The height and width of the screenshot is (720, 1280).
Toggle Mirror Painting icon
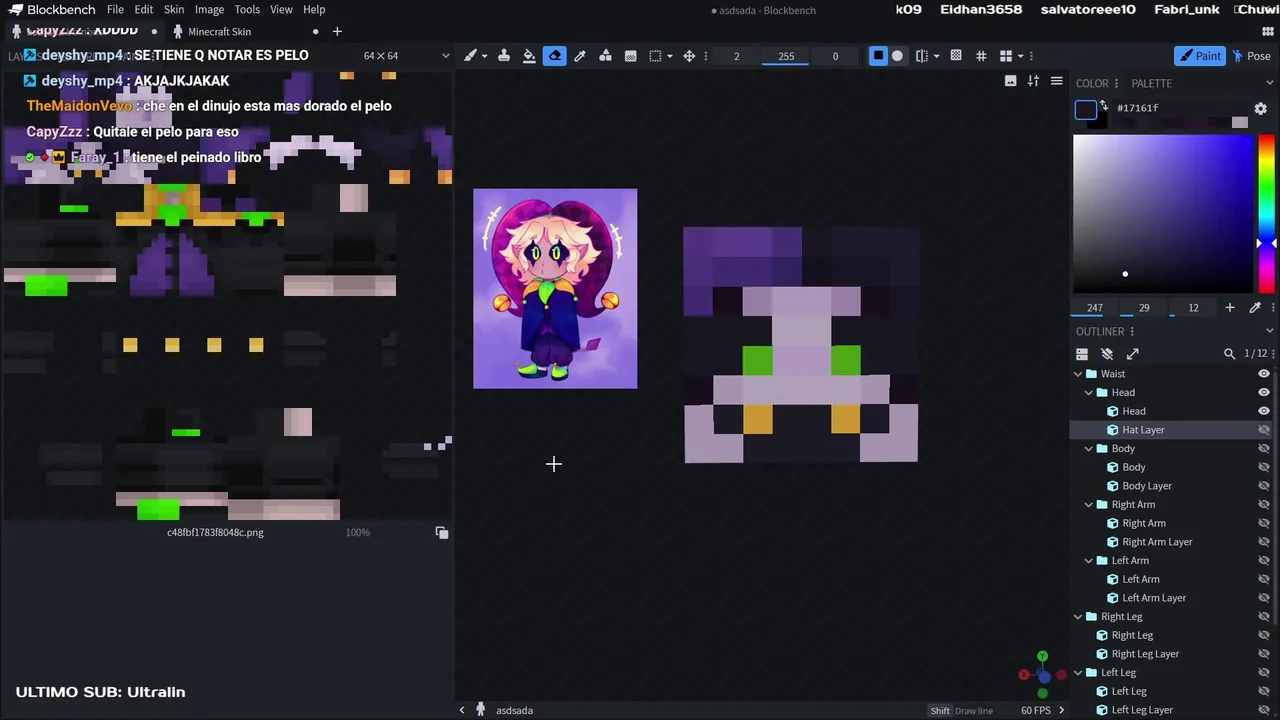[922, 56]
